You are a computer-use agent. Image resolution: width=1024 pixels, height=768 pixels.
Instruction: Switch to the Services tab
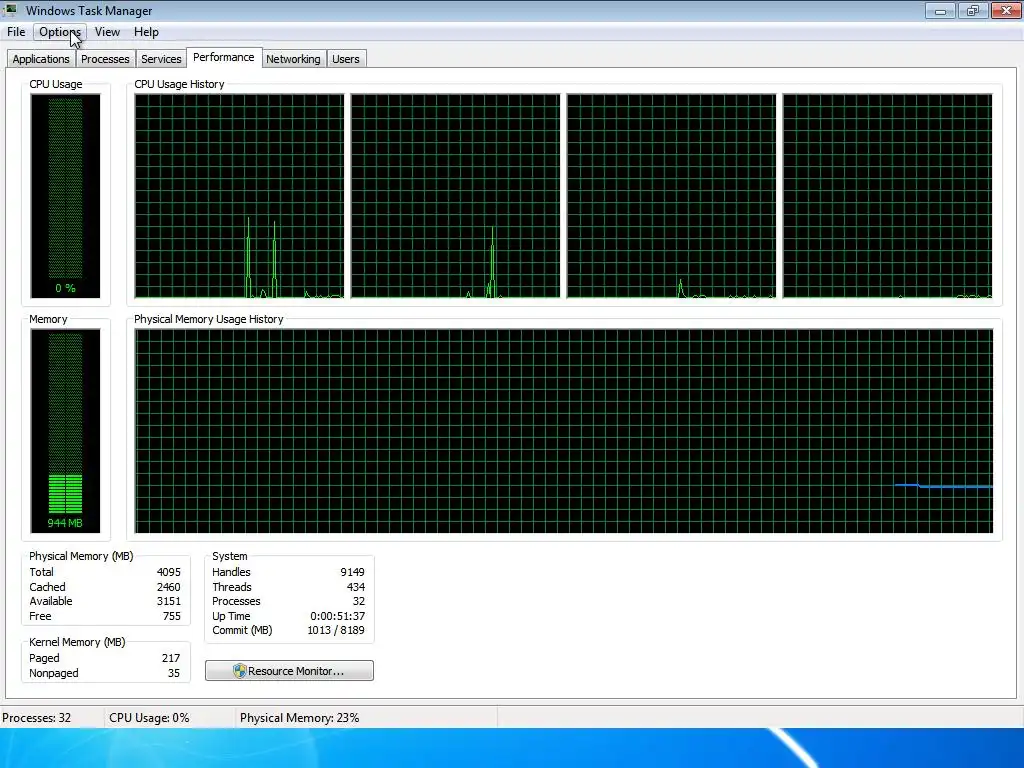tap(161, 59)
